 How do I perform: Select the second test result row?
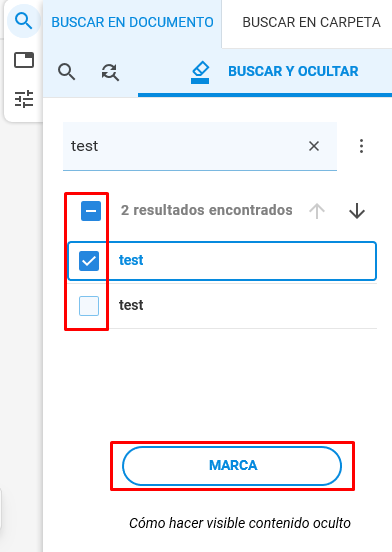tap(222, 306)
